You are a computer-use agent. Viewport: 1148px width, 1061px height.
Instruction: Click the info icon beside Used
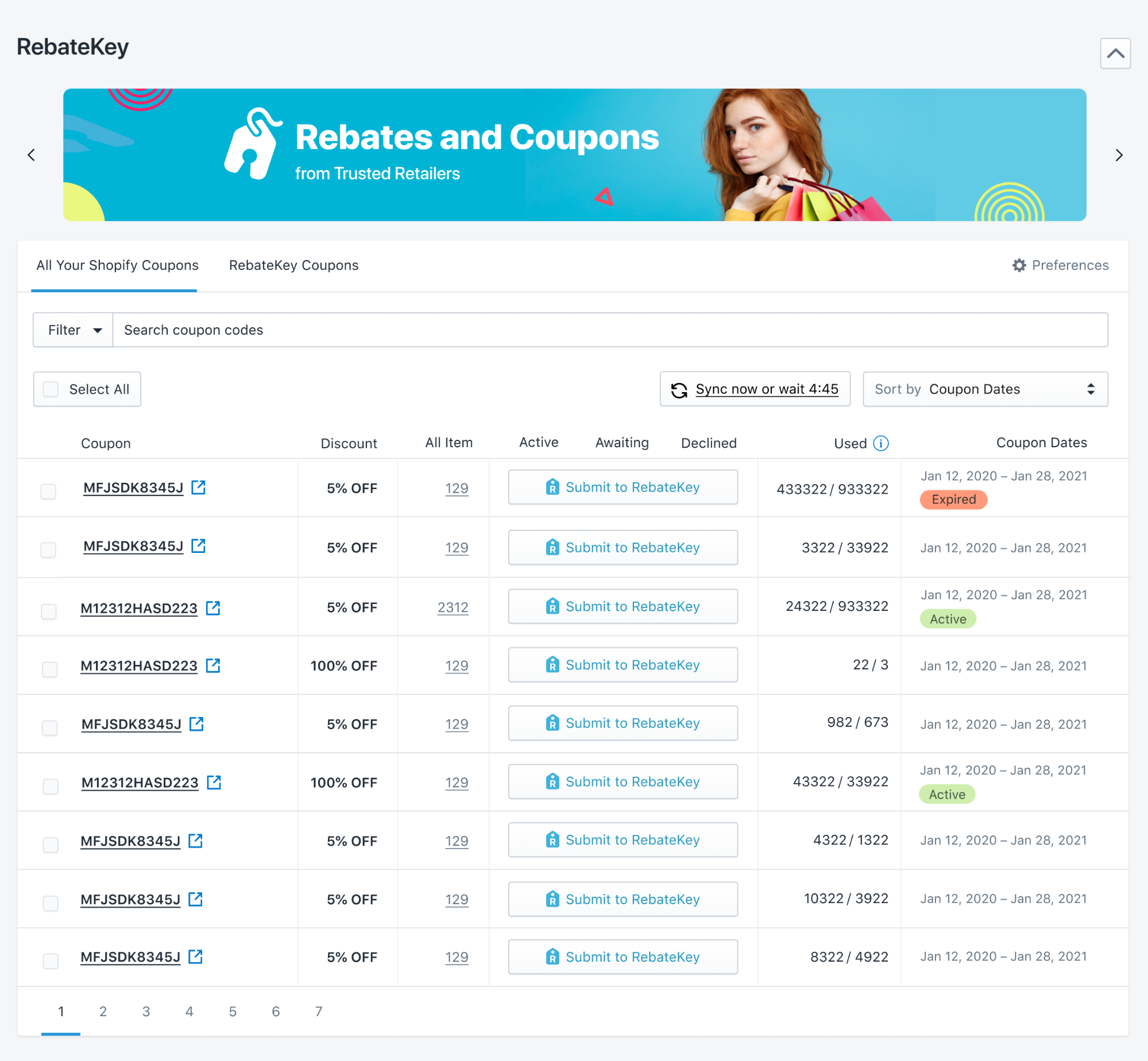point(880,443)
